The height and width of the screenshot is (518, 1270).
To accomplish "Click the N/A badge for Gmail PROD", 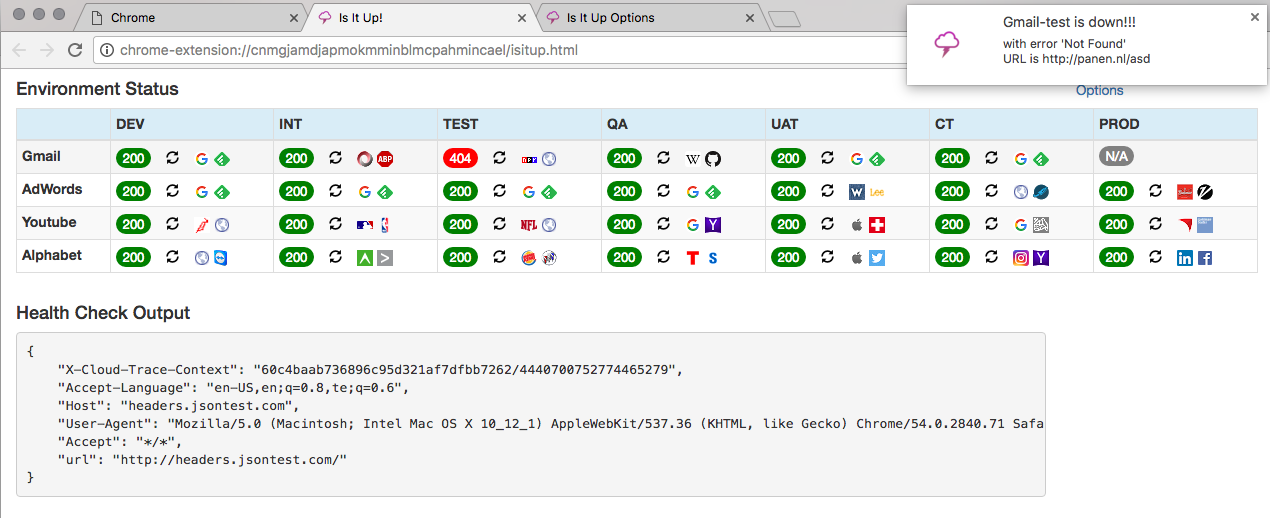I will coord(1116,157).
